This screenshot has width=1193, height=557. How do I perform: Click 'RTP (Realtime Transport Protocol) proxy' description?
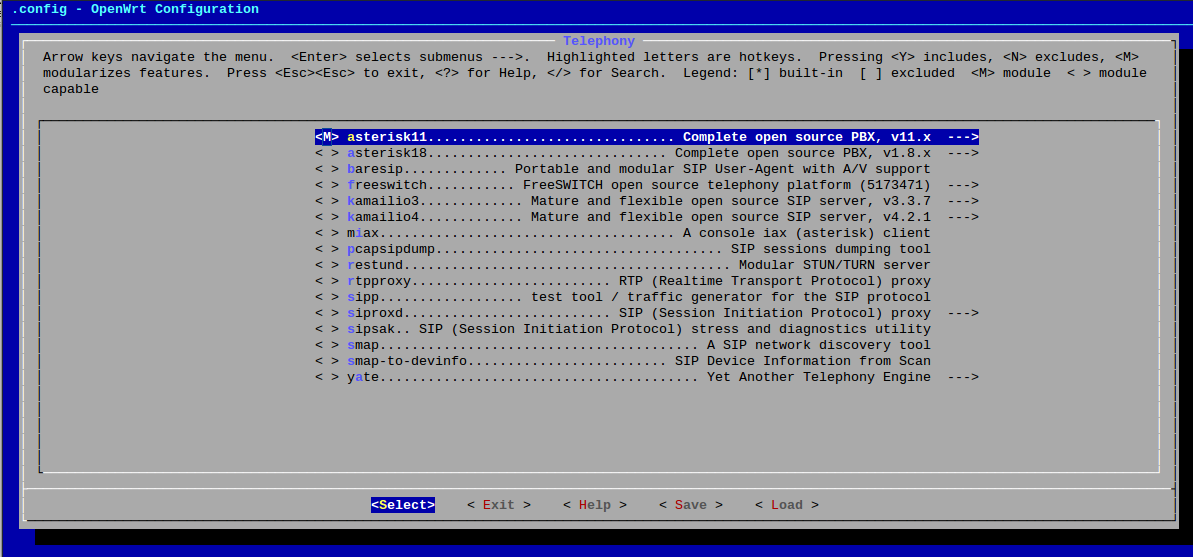(775, 281)
